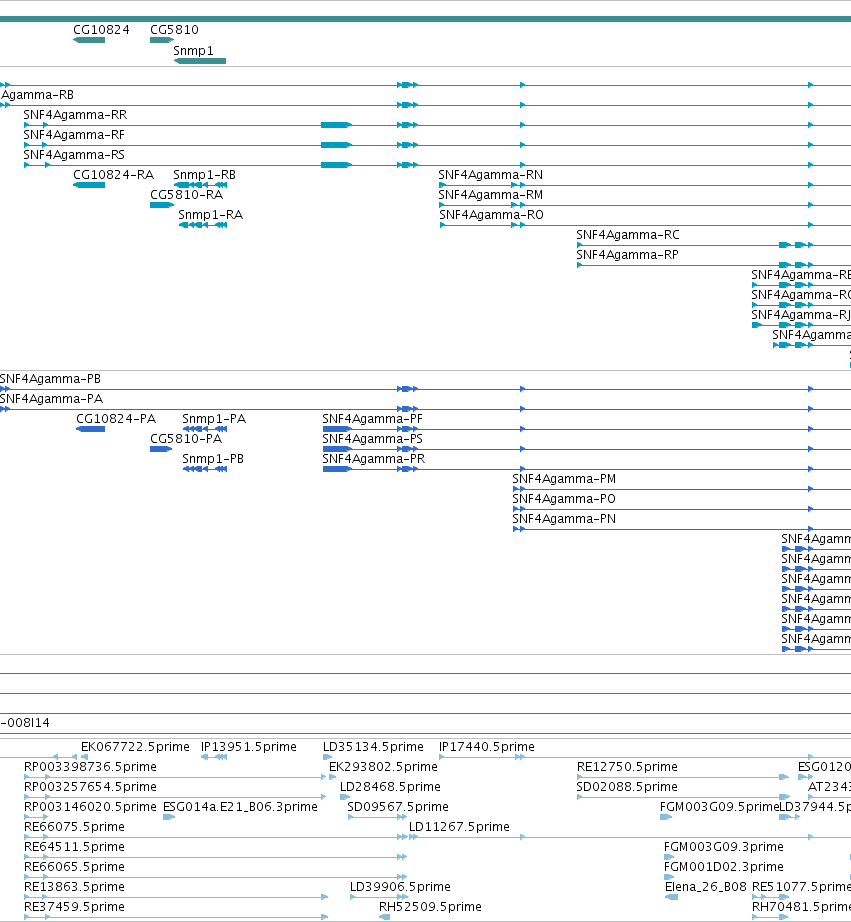This screenshot has height=922, width=851.
Task: Click the CG5810-PA protein label
Action: point(186,439)
